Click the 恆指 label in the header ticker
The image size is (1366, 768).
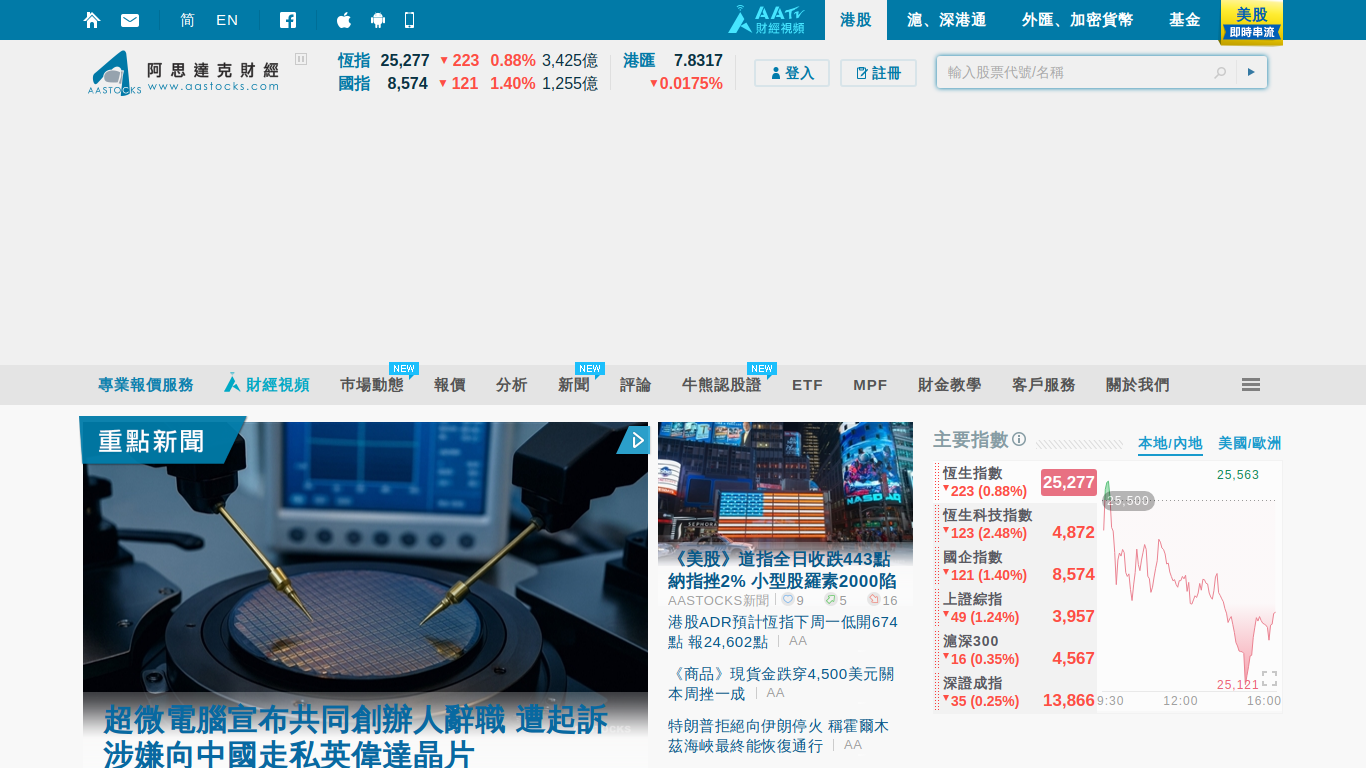click(x=354, y=60)
